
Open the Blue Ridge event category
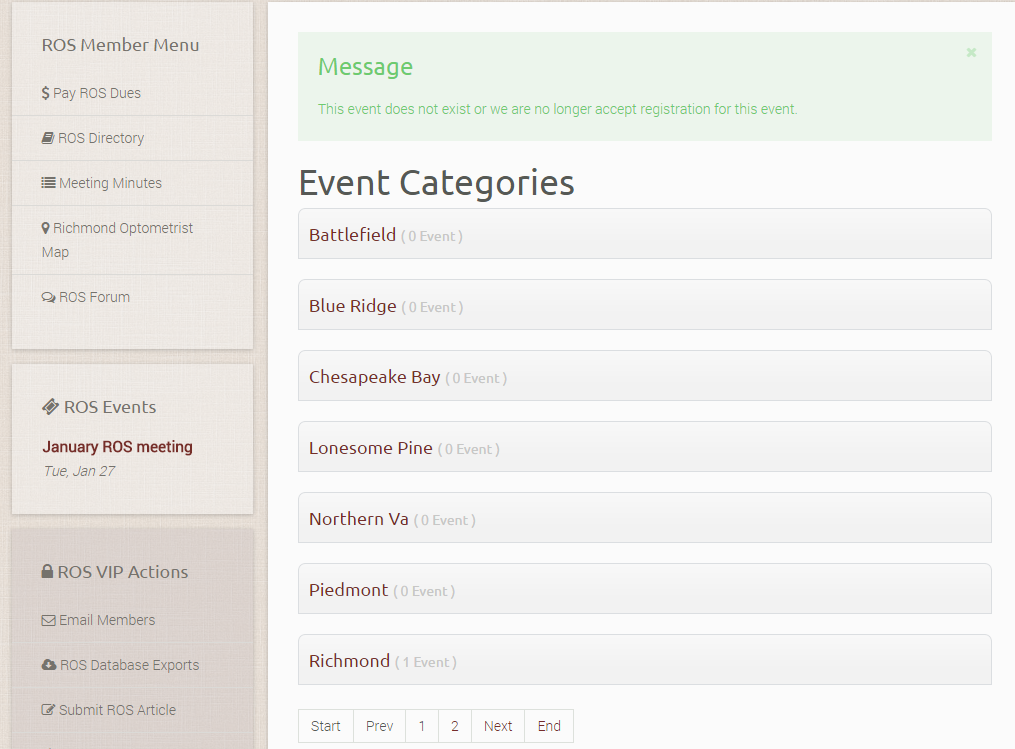coord(352,306)
